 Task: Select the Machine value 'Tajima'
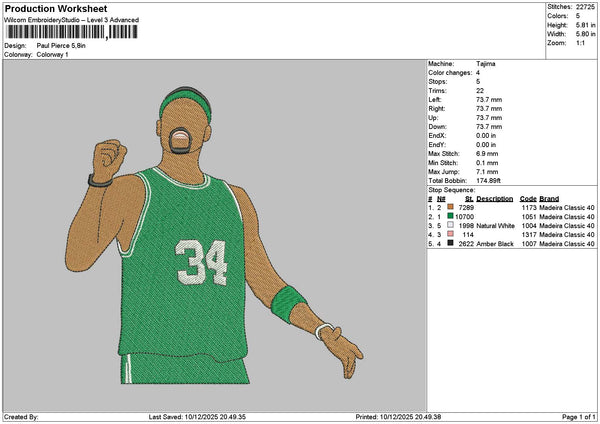click(486, 64)
